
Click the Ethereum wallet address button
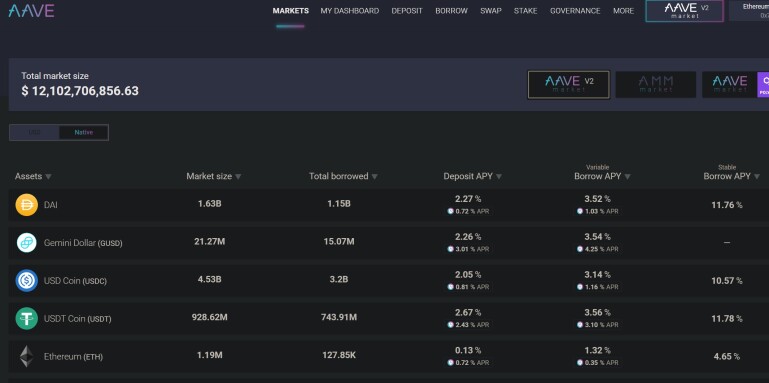coord(749,11)
